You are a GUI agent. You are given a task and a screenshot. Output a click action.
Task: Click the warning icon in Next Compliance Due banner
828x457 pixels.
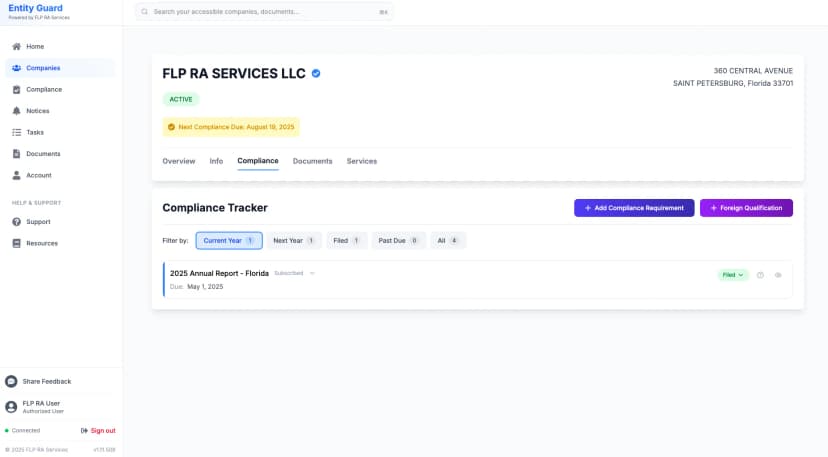pyautogui.click(x=171, y=127)
